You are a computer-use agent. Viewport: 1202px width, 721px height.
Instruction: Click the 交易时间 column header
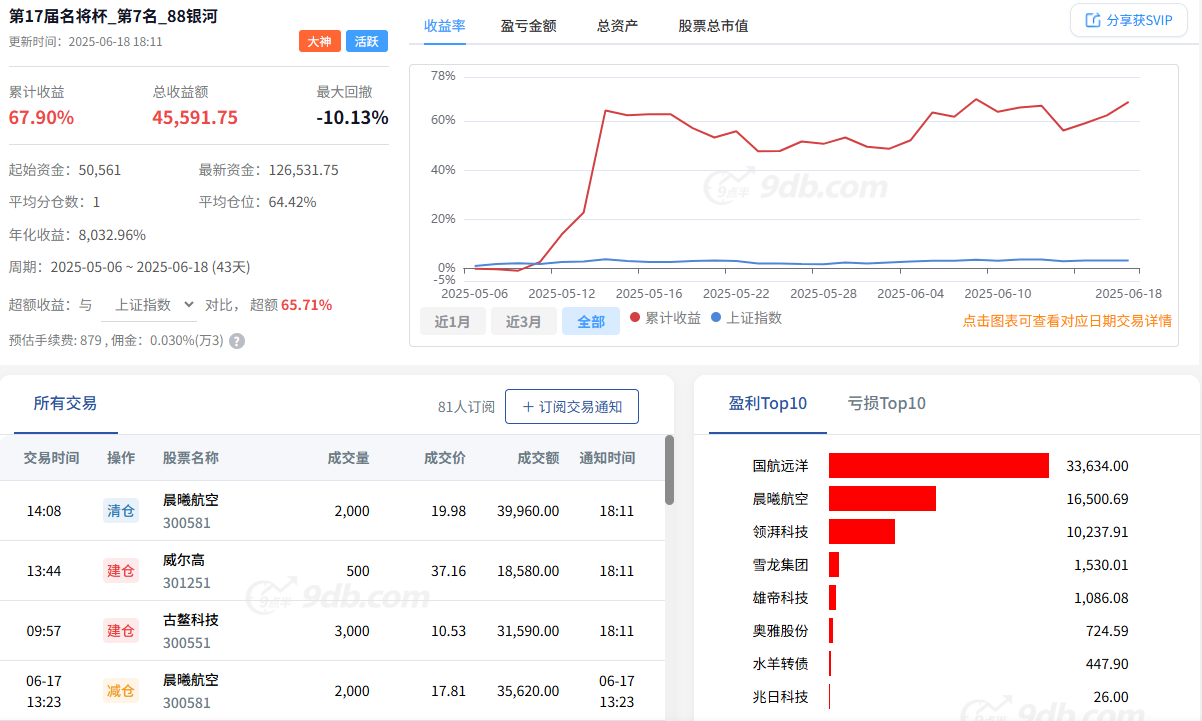coord(52,458)
